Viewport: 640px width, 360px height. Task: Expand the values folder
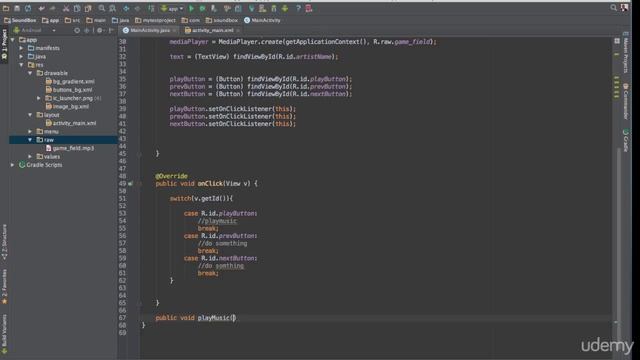[x=30, y=156]
